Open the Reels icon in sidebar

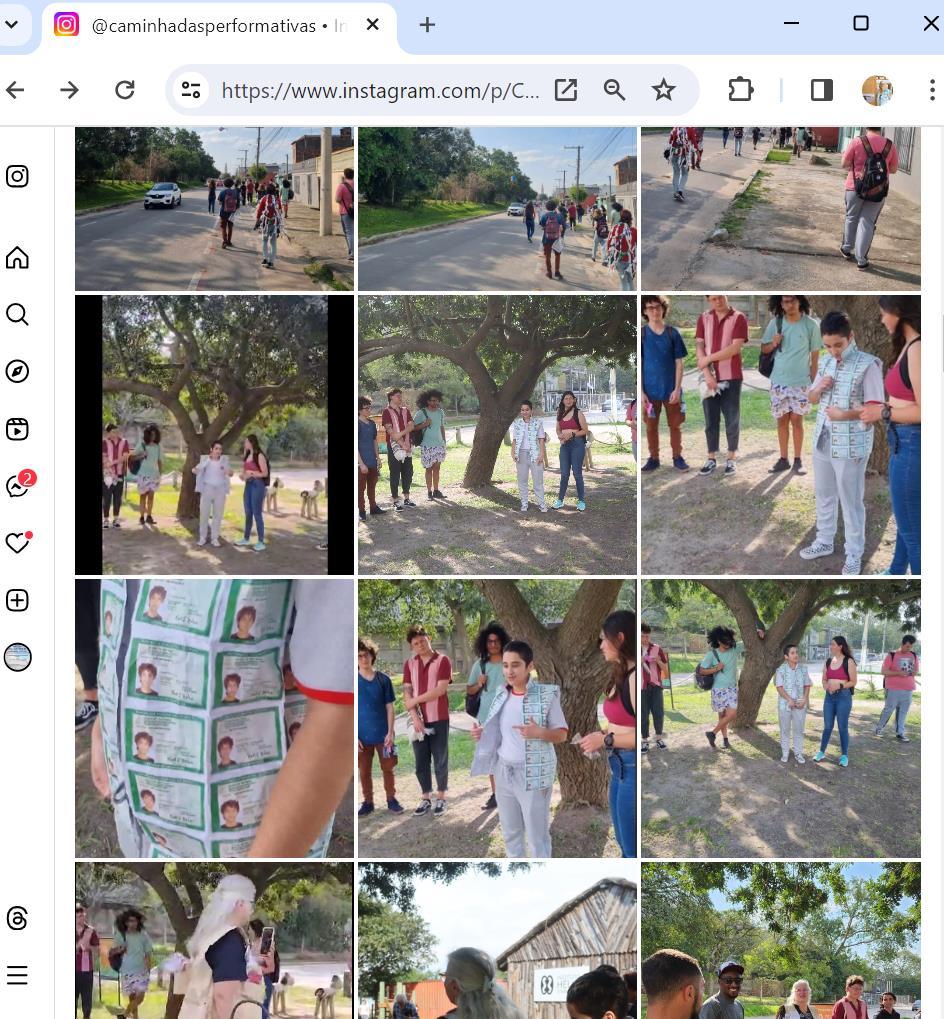point(18,429)
